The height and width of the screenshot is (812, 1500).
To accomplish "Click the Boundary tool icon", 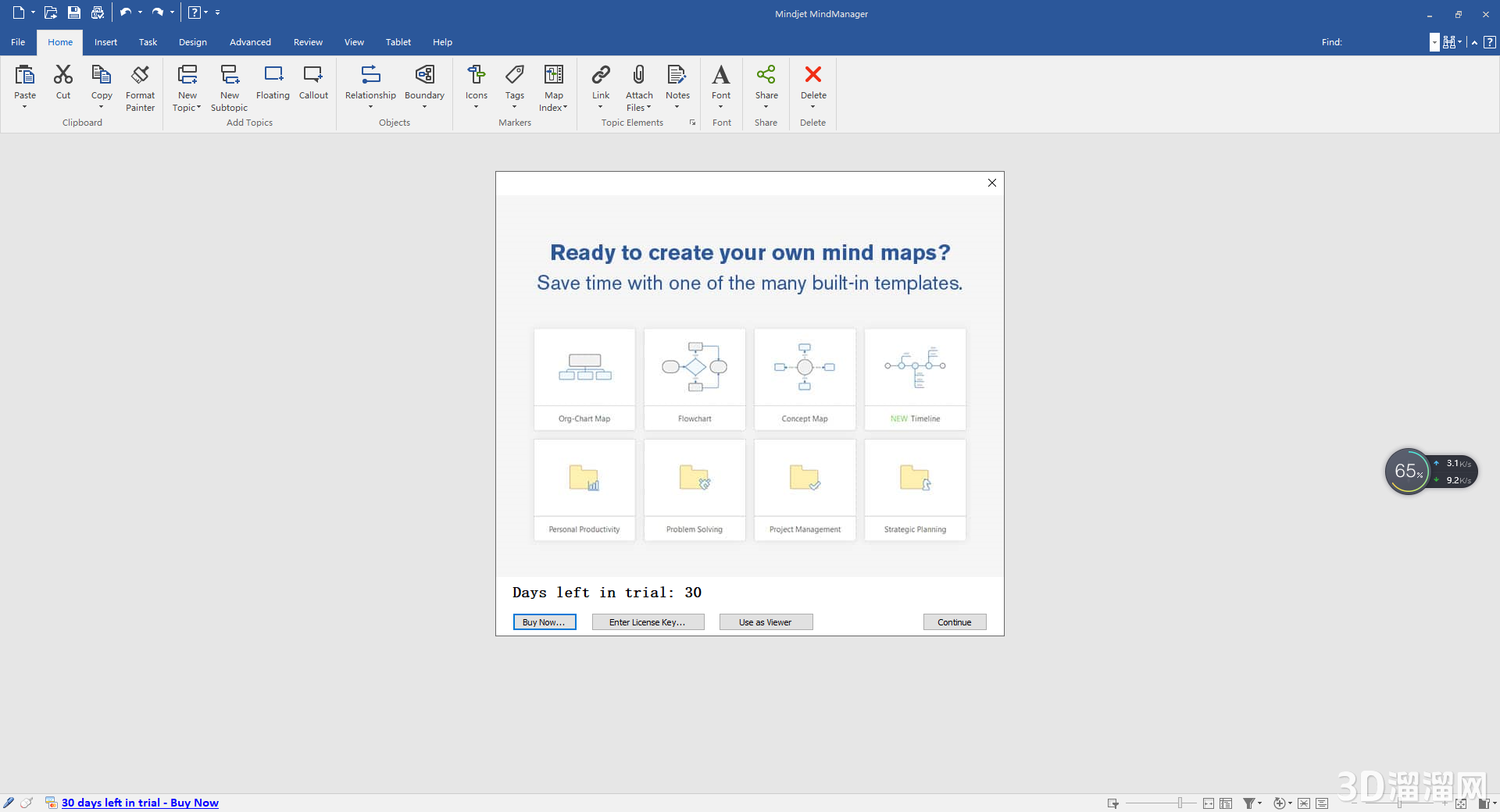I will [x=424, y=75].
